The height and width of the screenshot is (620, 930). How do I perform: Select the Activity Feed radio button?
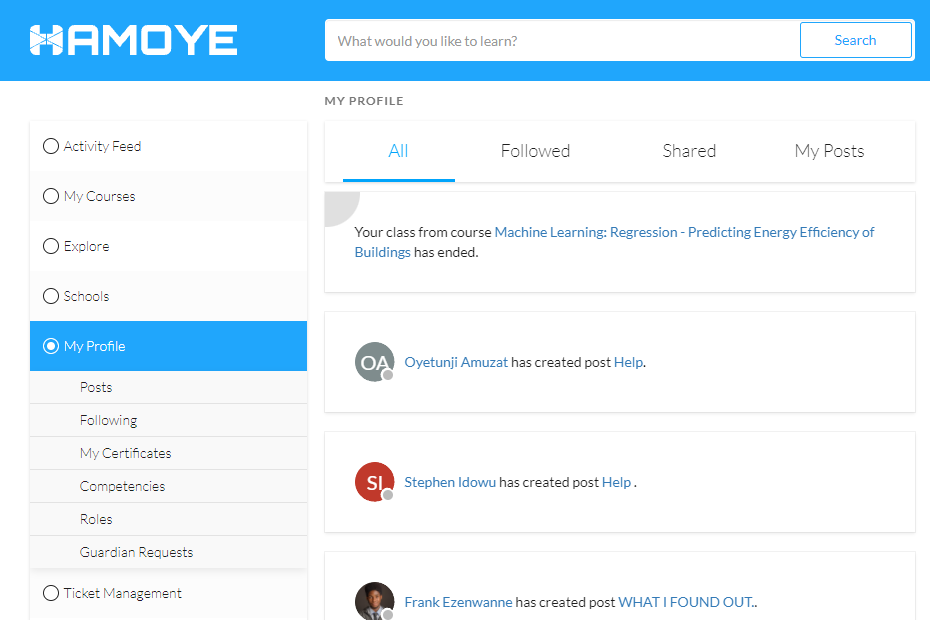[x=51, y=146]
